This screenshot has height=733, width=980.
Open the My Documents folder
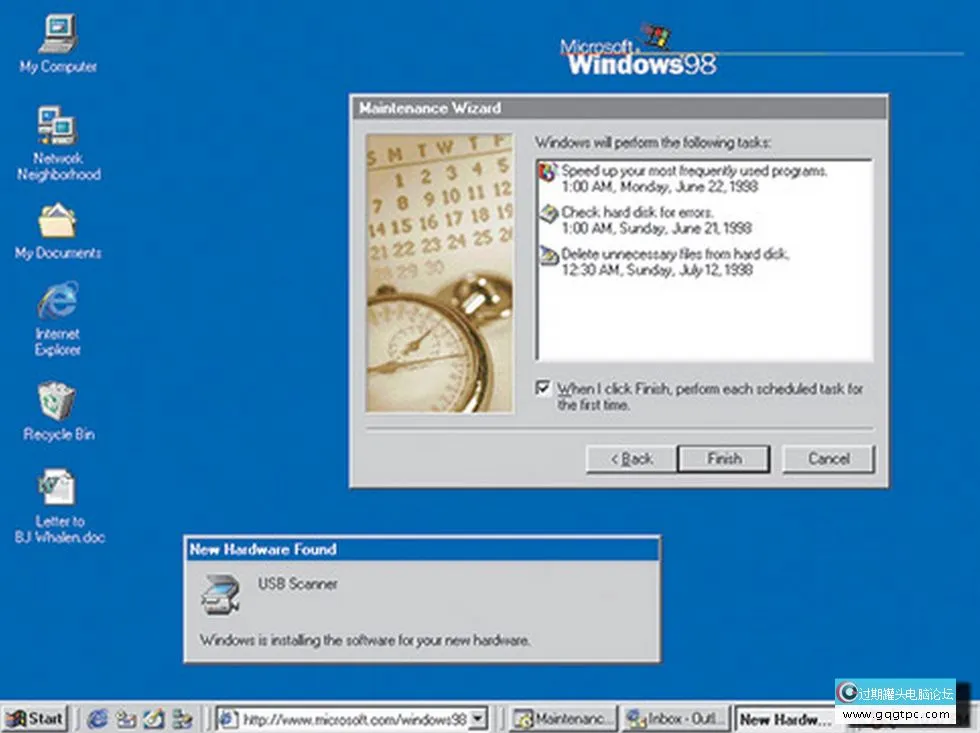click(57, 222)
